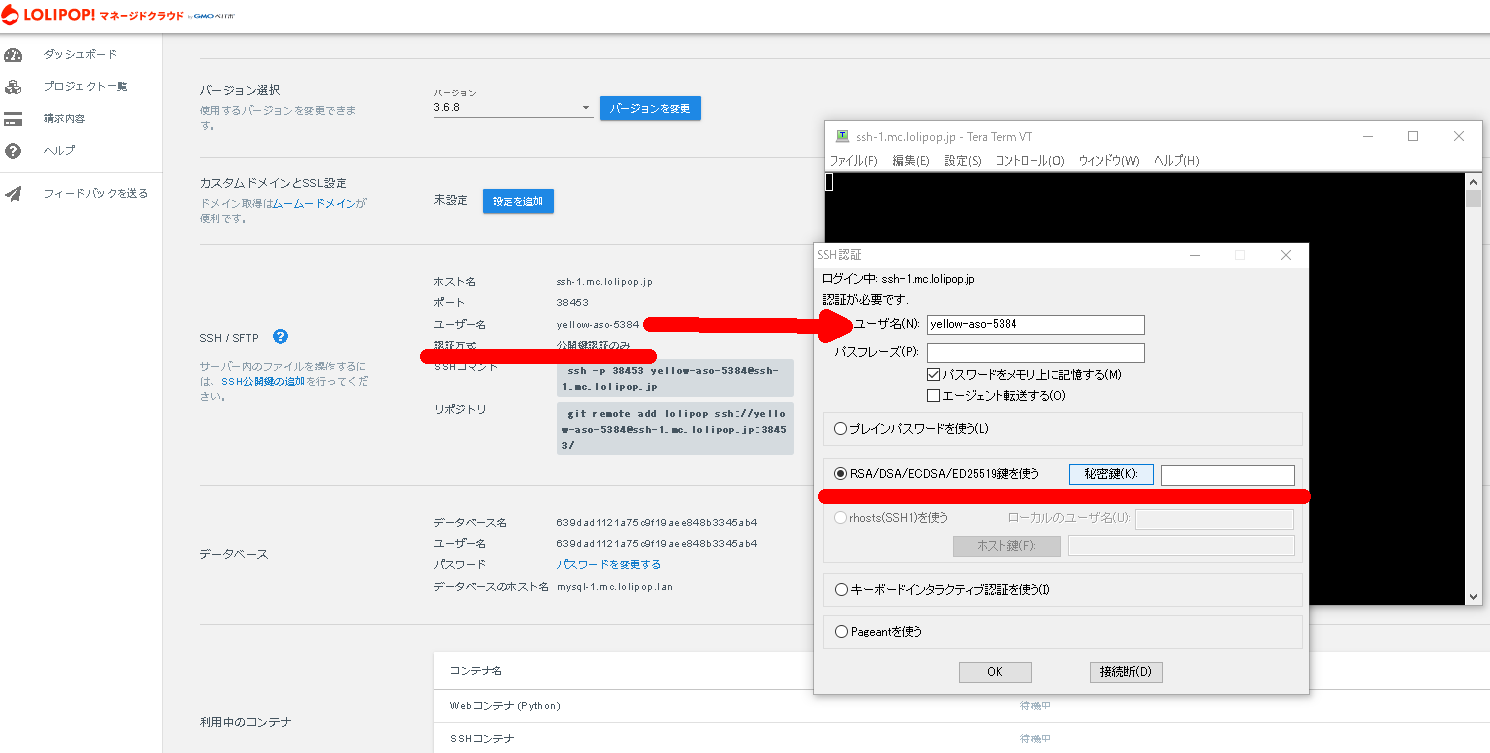Open the バージョン 3.6.8 dropdown
The height and width of the screenshot is (753, 1490).
[x=513, y=107]
